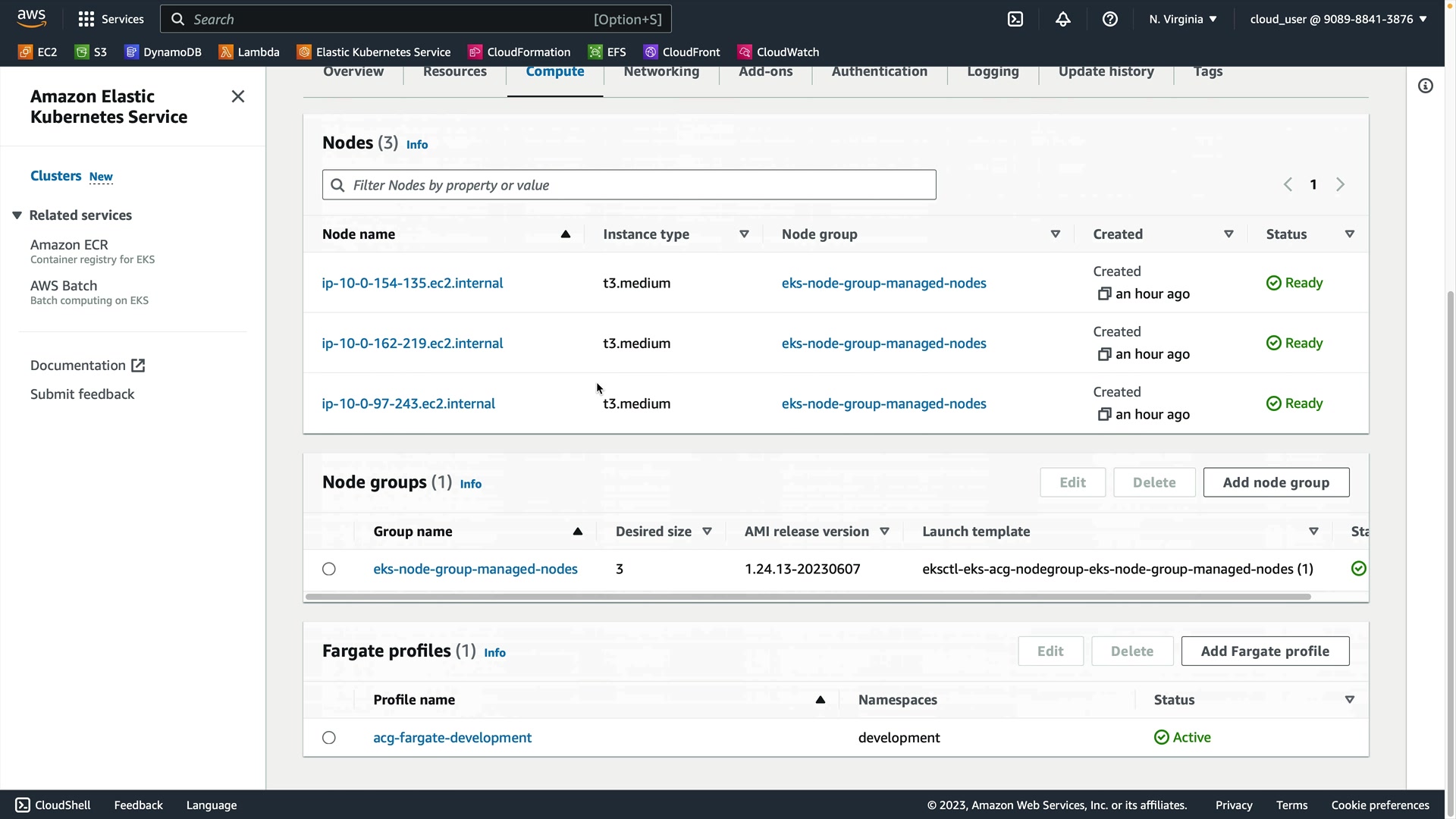
Task: Open the N. Virginia region dropdown
Action: (x=1182, y=19)
